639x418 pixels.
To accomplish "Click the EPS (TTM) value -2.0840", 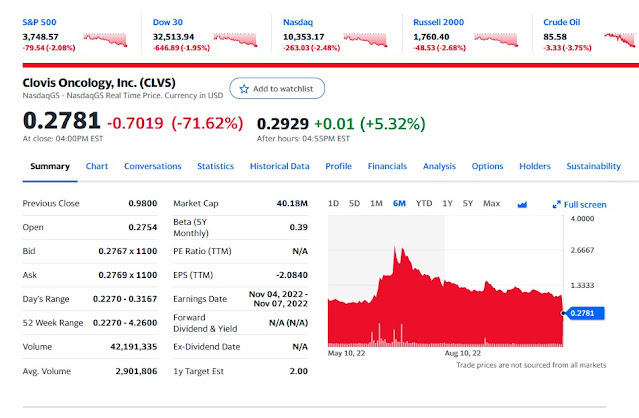I will (292, 275).
